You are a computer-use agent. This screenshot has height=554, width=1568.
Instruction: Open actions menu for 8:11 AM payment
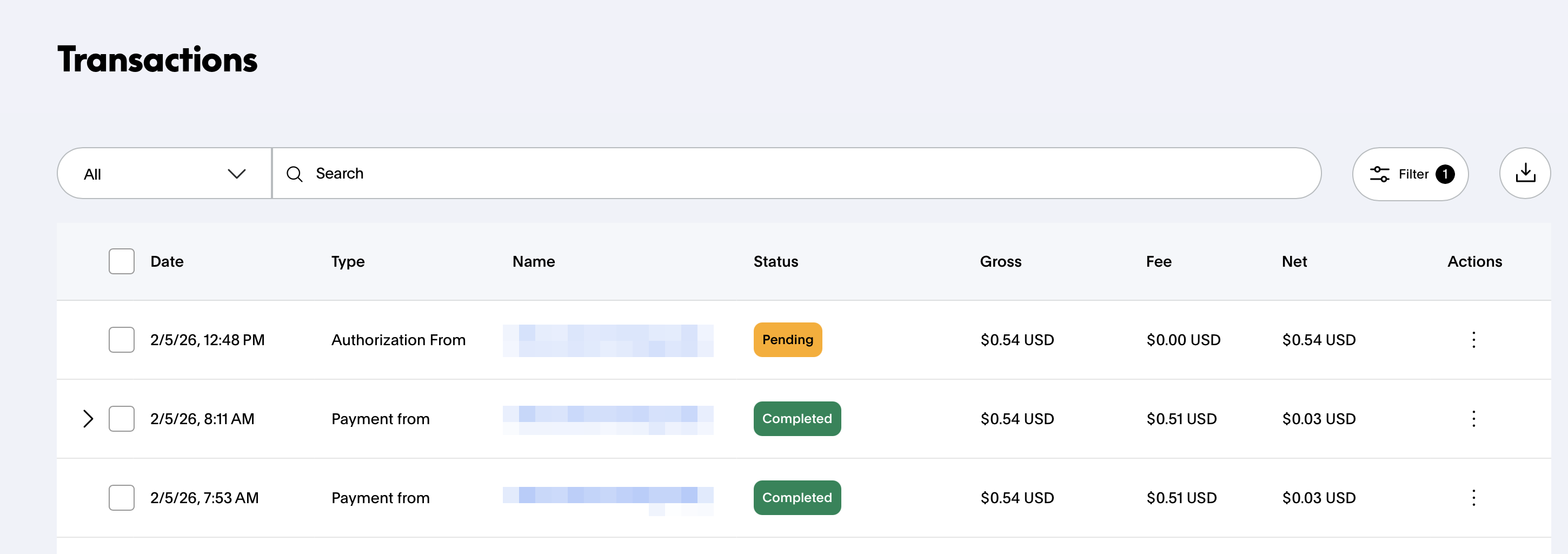tap(1473, 419)
